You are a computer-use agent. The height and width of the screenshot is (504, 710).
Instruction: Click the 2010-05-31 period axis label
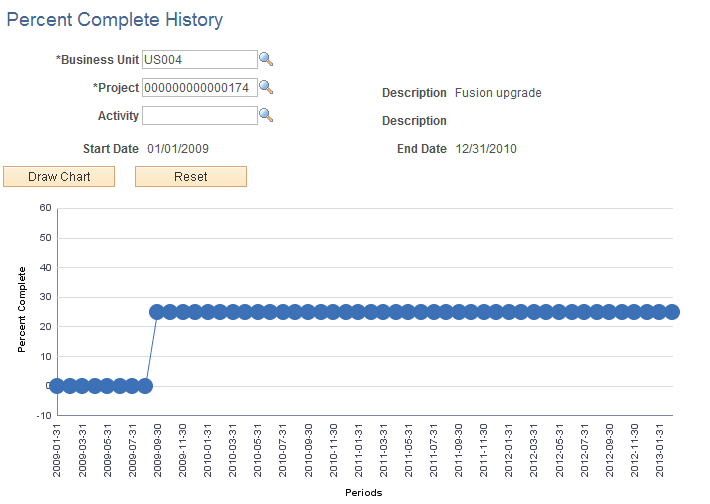[x=257, y=450]
